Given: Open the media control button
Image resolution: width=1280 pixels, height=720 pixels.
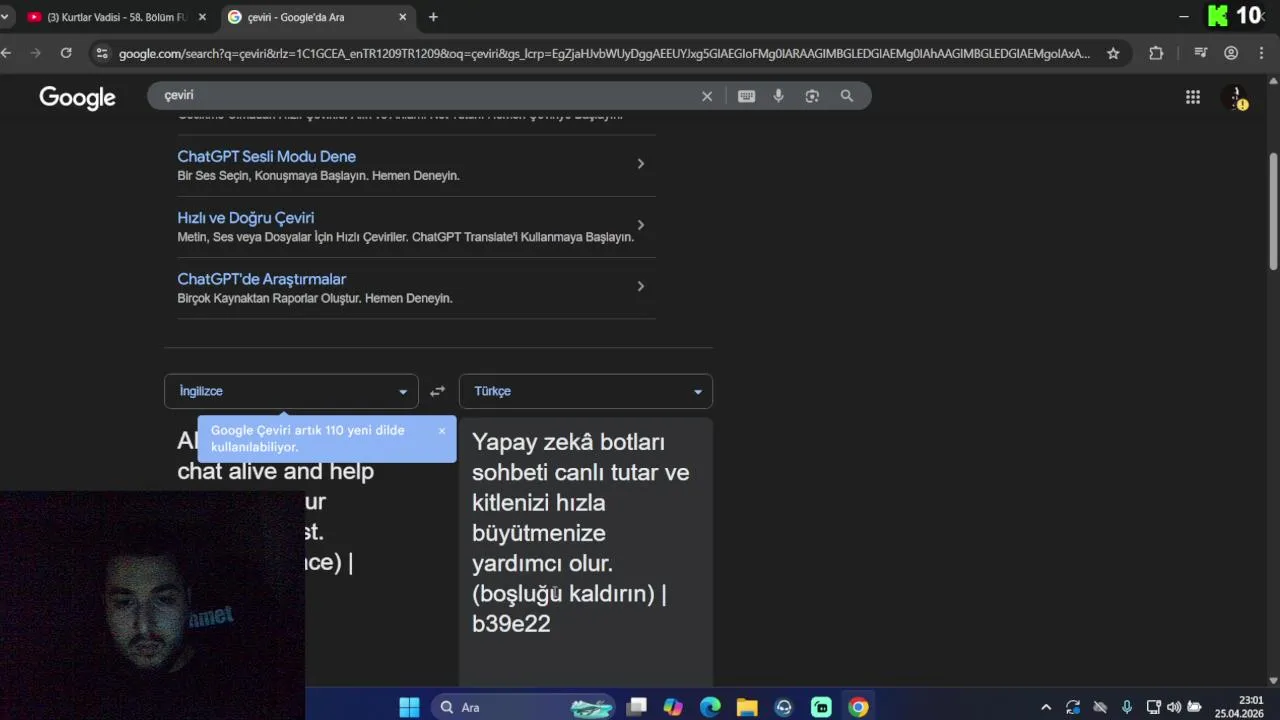Looking at the screenshot, I should point(1201,53).
